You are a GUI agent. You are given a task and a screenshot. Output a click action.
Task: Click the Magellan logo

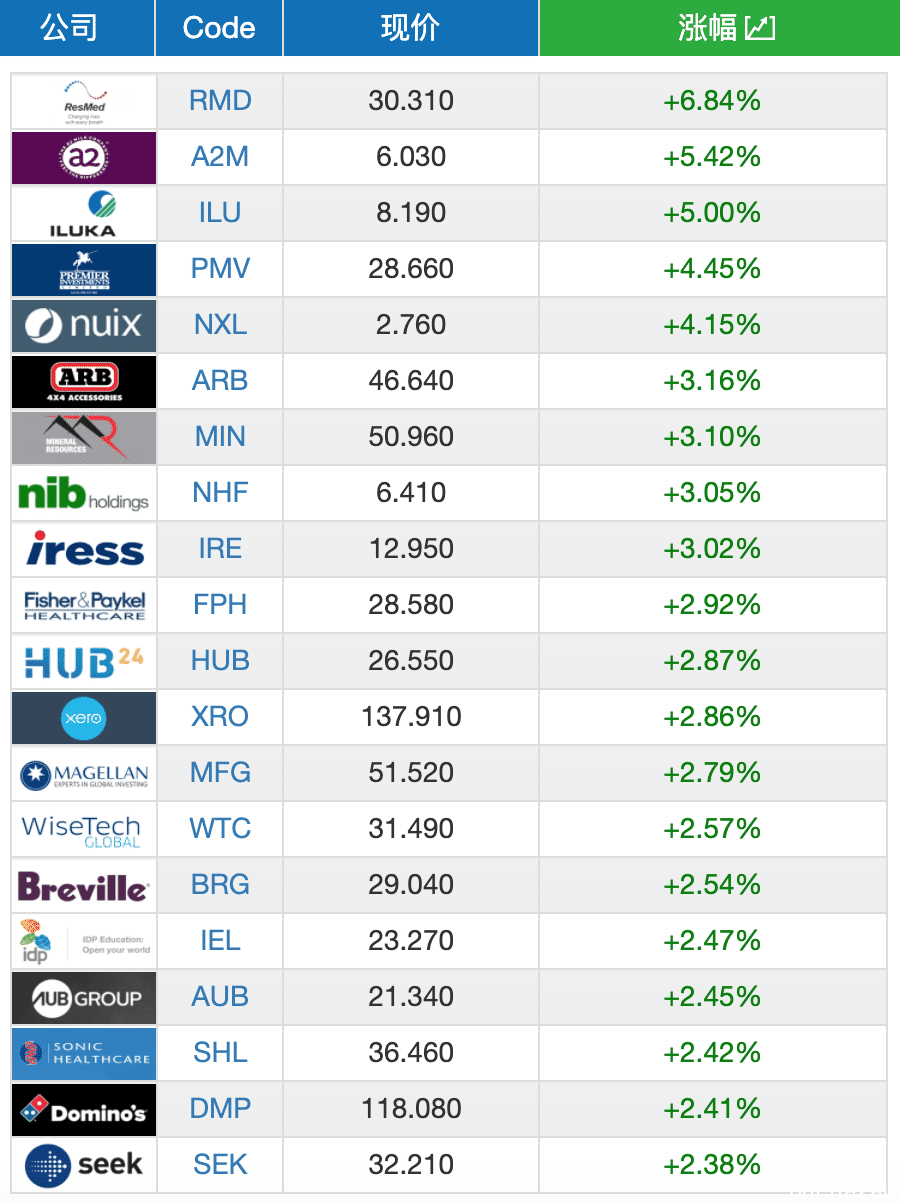(84, 773)
